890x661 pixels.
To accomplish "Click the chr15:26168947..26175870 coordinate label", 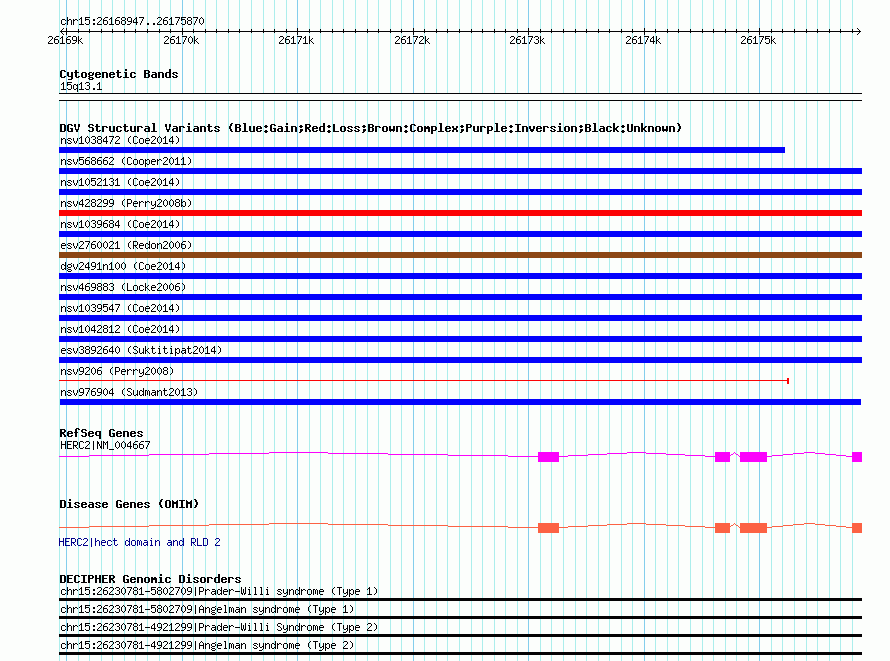I will [x=132, y=21].
